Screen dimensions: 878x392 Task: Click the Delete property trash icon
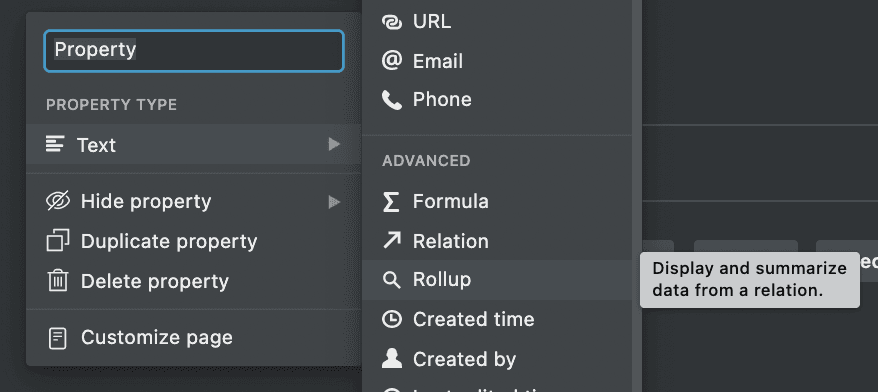point(57,281)
